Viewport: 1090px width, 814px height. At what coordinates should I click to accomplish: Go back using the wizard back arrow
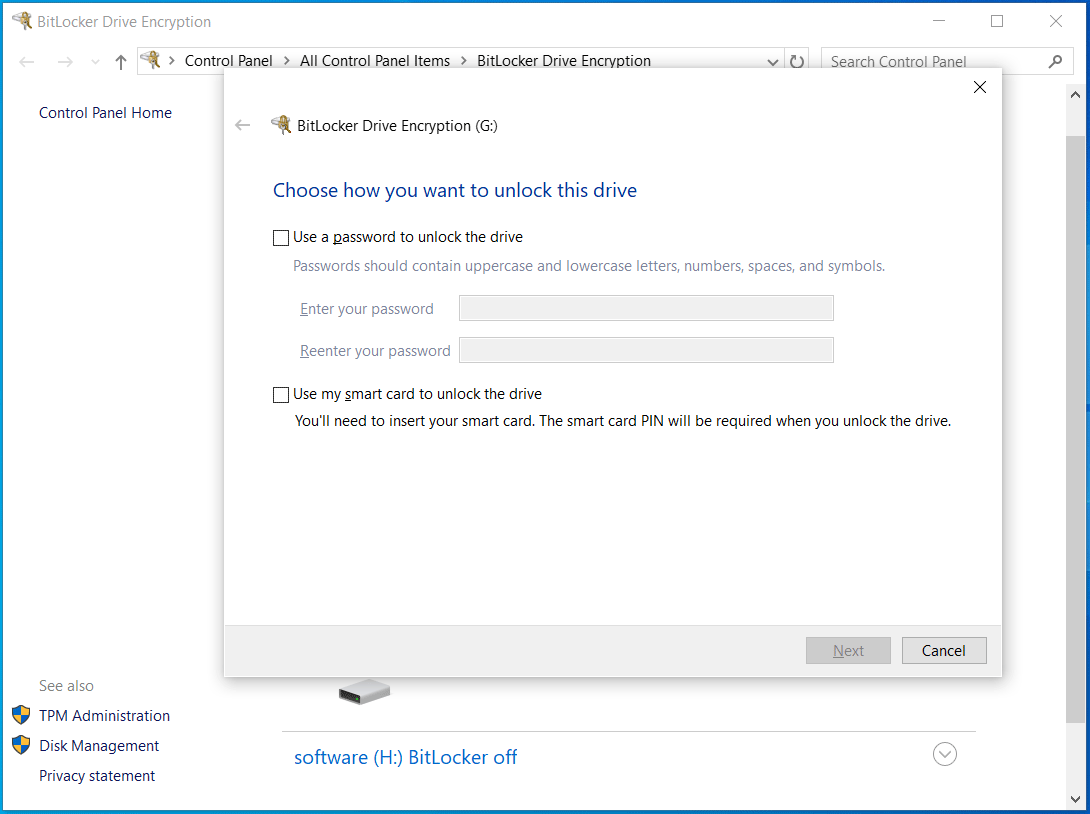tap(243, 125)
